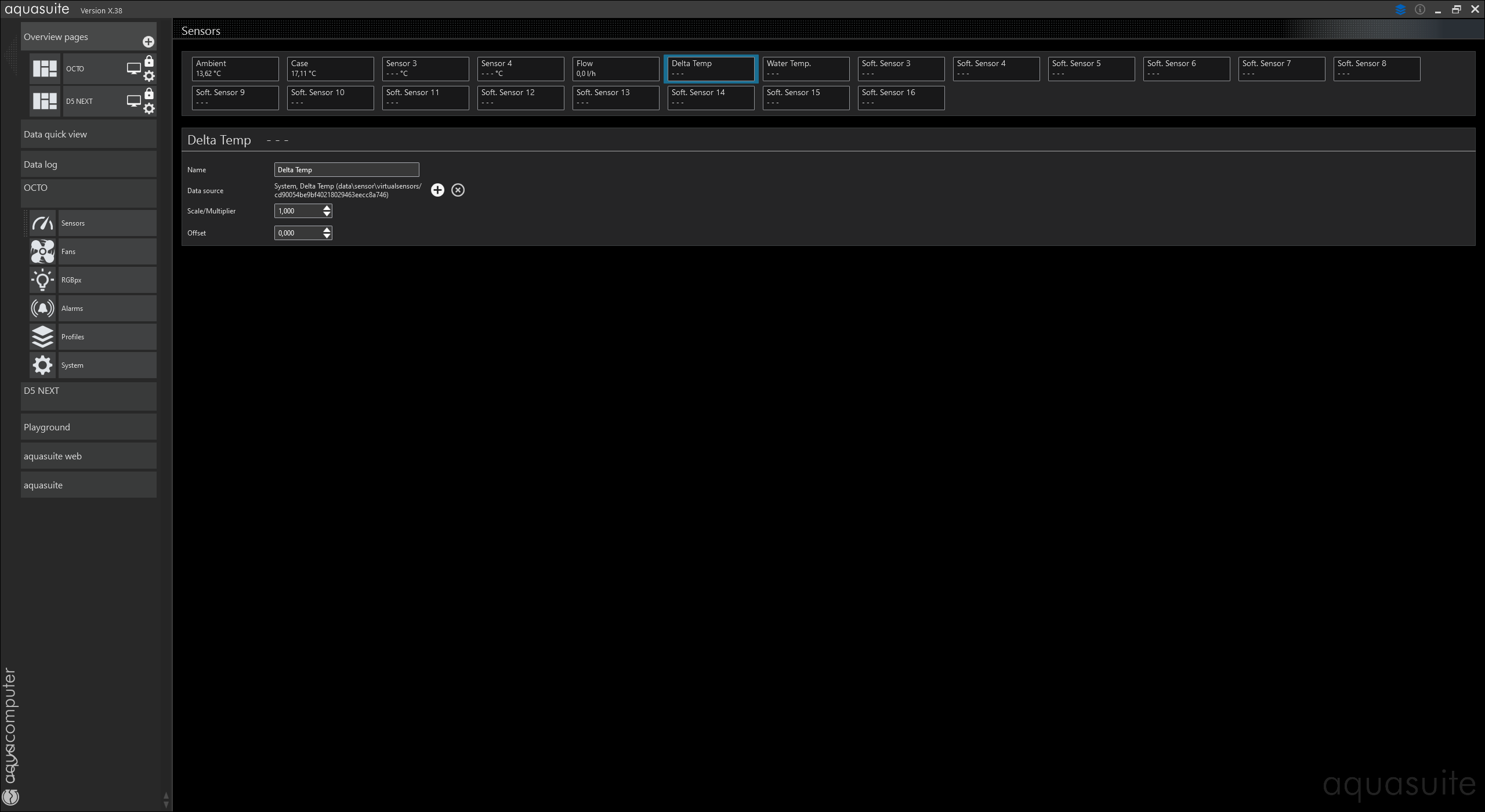This screenshot has width=1485, height=812.
Task: Open the System gear icon
Action: [42, 365]
